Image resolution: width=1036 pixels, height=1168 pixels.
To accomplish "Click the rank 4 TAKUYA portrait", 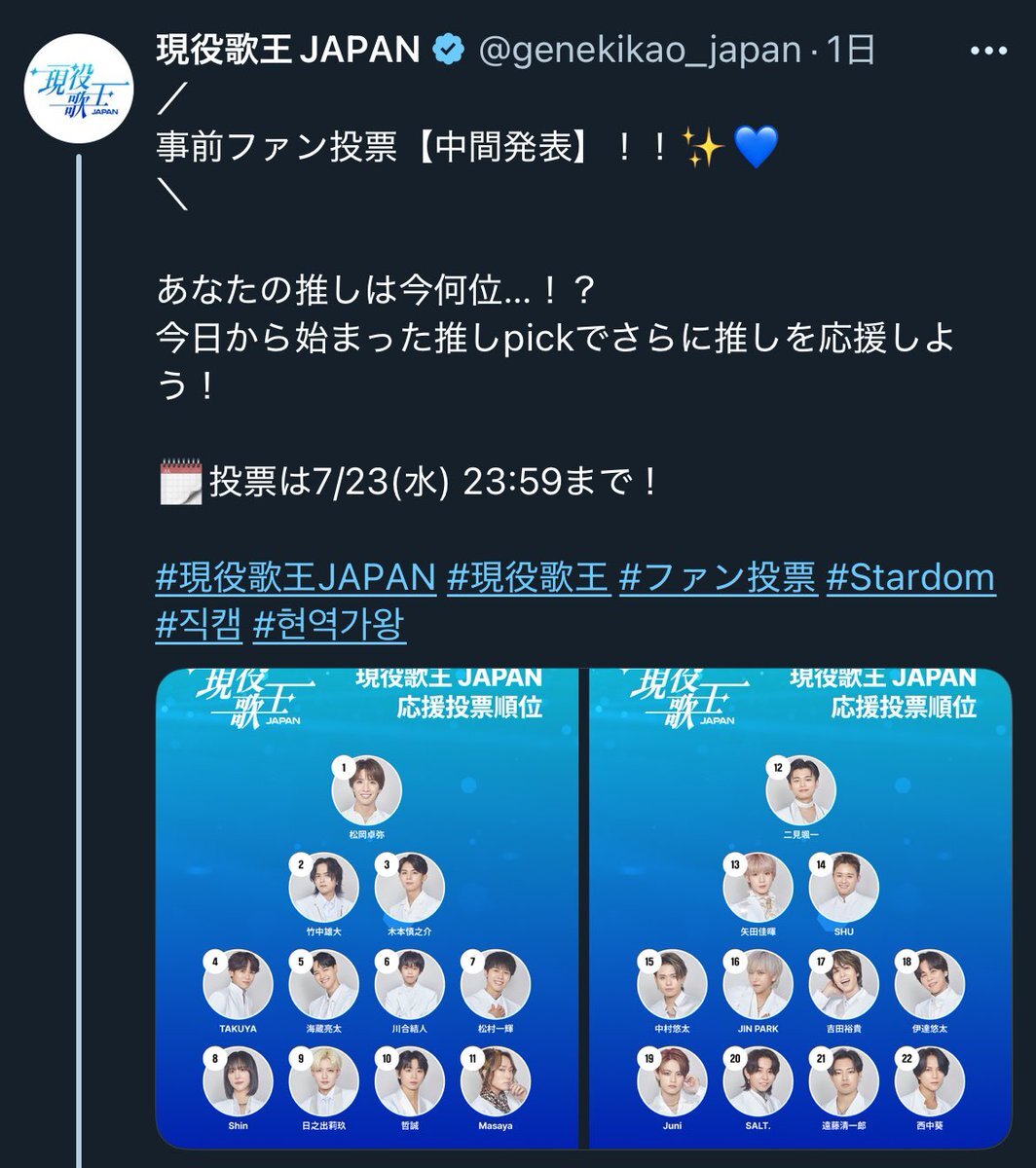I will tap(239, 984).
